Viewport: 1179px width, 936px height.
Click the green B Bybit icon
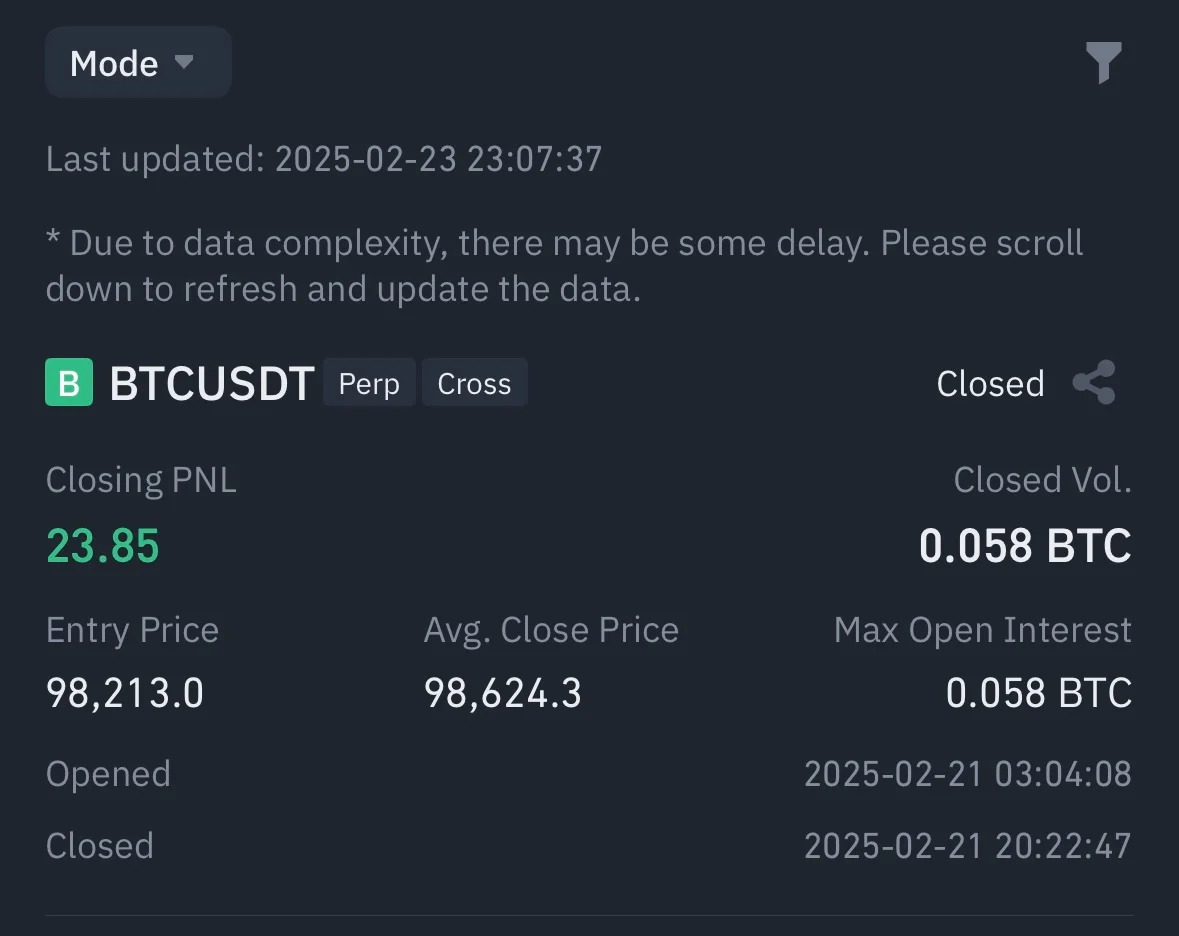pos(69,383)
